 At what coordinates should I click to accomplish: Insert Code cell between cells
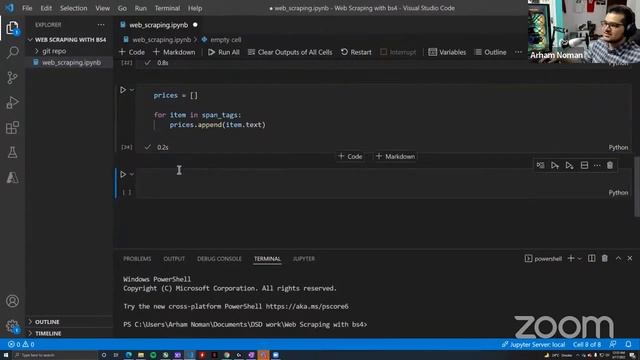click(x=350, y=157)
